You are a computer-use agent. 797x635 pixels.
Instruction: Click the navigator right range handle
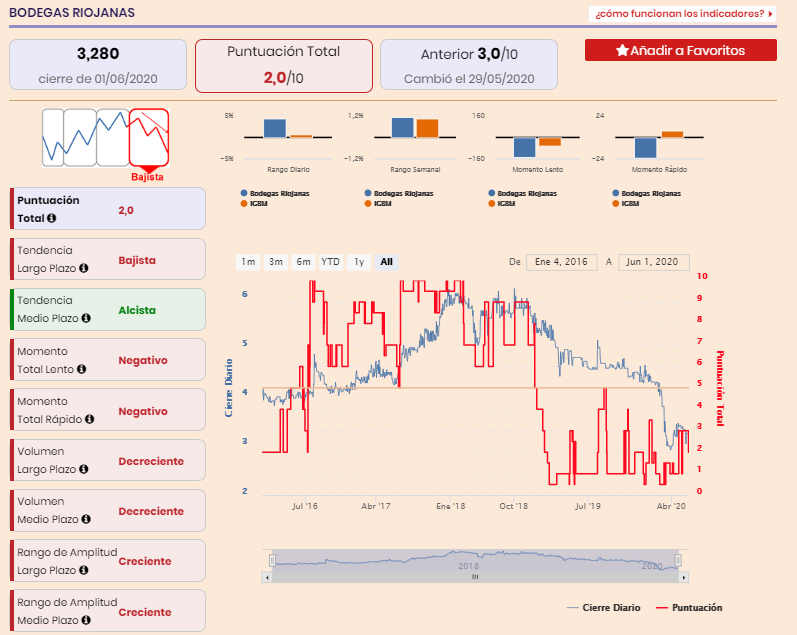pos(678,560)
